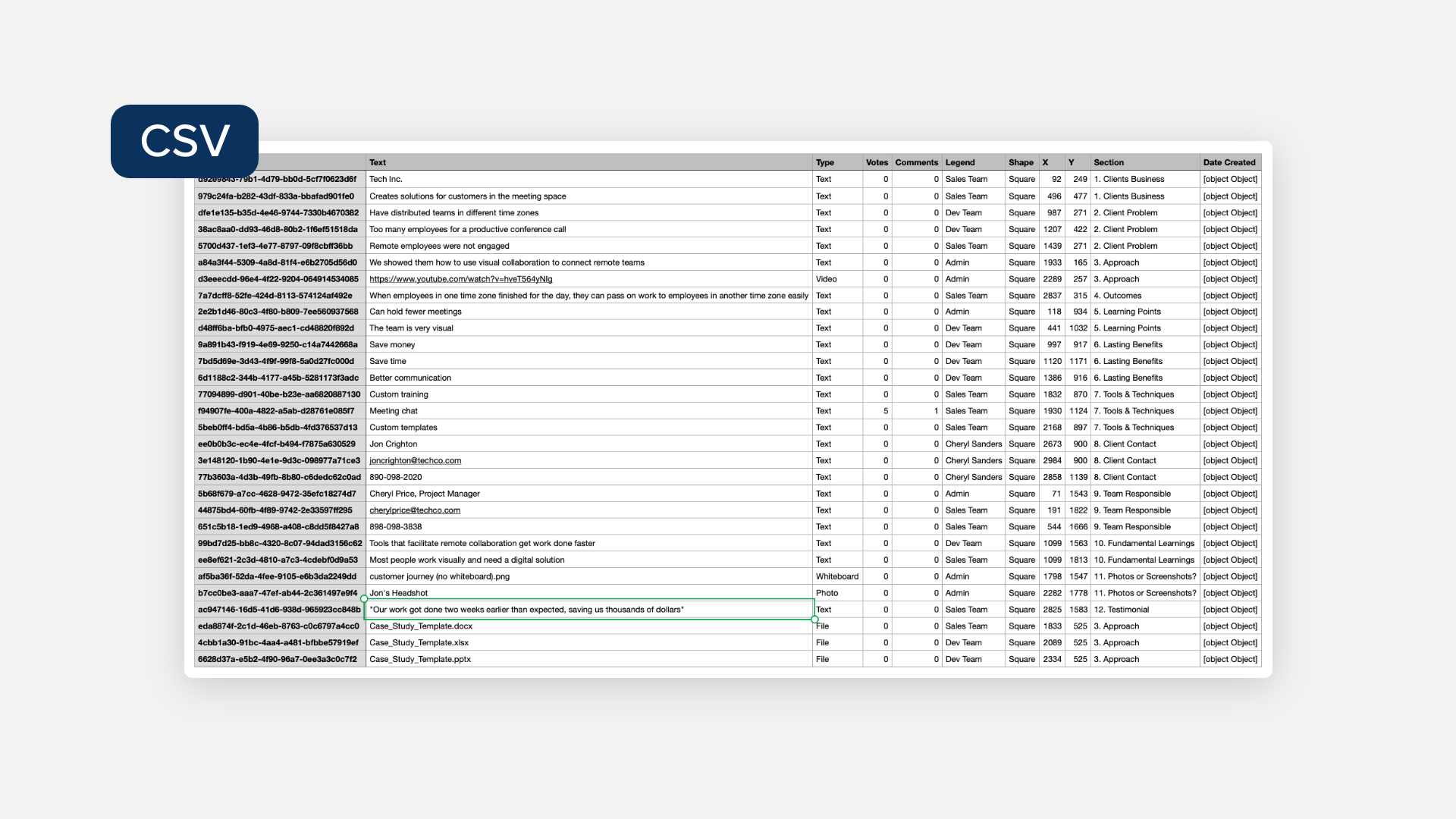Select cell 'Creates solutions for customers in the meeting space'
Screen dimensions: 1456x819
pyautogui.click(x=589, y=196)
